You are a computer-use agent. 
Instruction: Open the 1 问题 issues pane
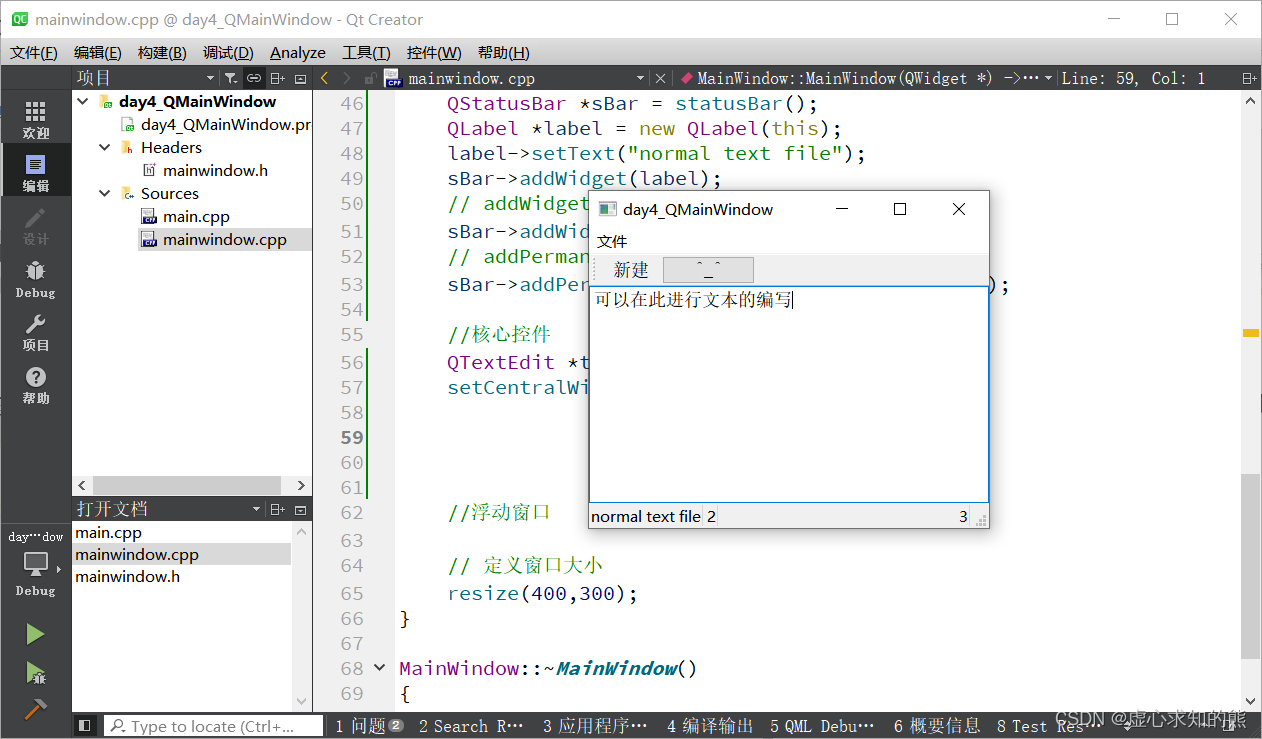(367, 726)
